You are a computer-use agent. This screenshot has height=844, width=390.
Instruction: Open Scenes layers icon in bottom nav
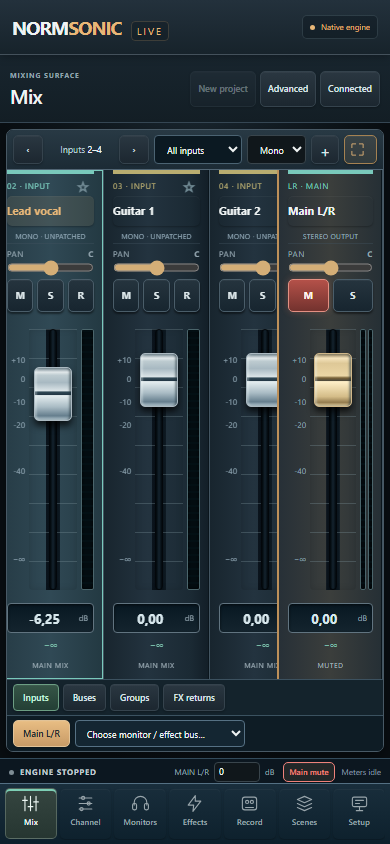pyautogui.click(x=304, y=804)
